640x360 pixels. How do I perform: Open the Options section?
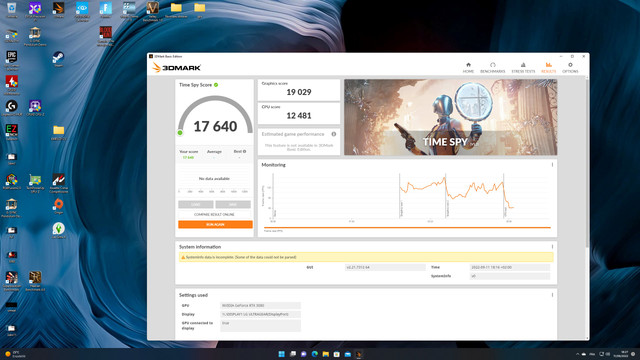coord(570,67)
